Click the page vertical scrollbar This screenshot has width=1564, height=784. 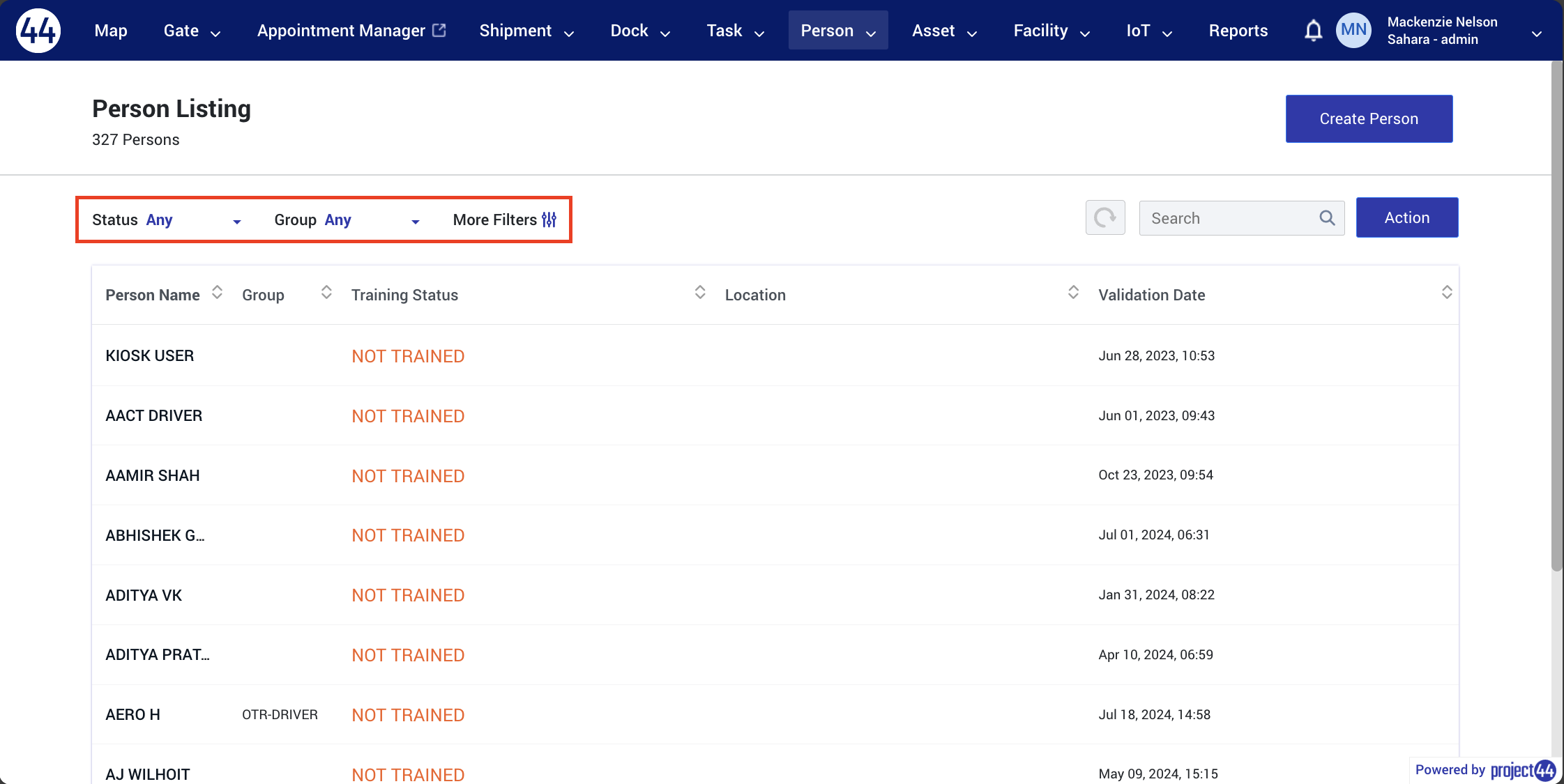coord(1556,317)
